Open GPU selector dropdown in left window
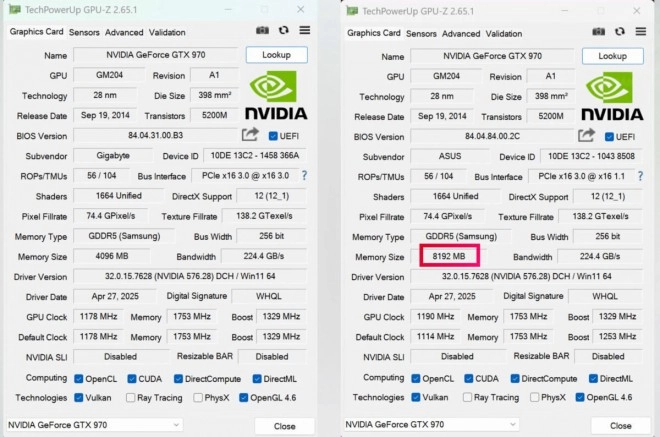Viewport: 660px width, 437px height. coord(95,425)
